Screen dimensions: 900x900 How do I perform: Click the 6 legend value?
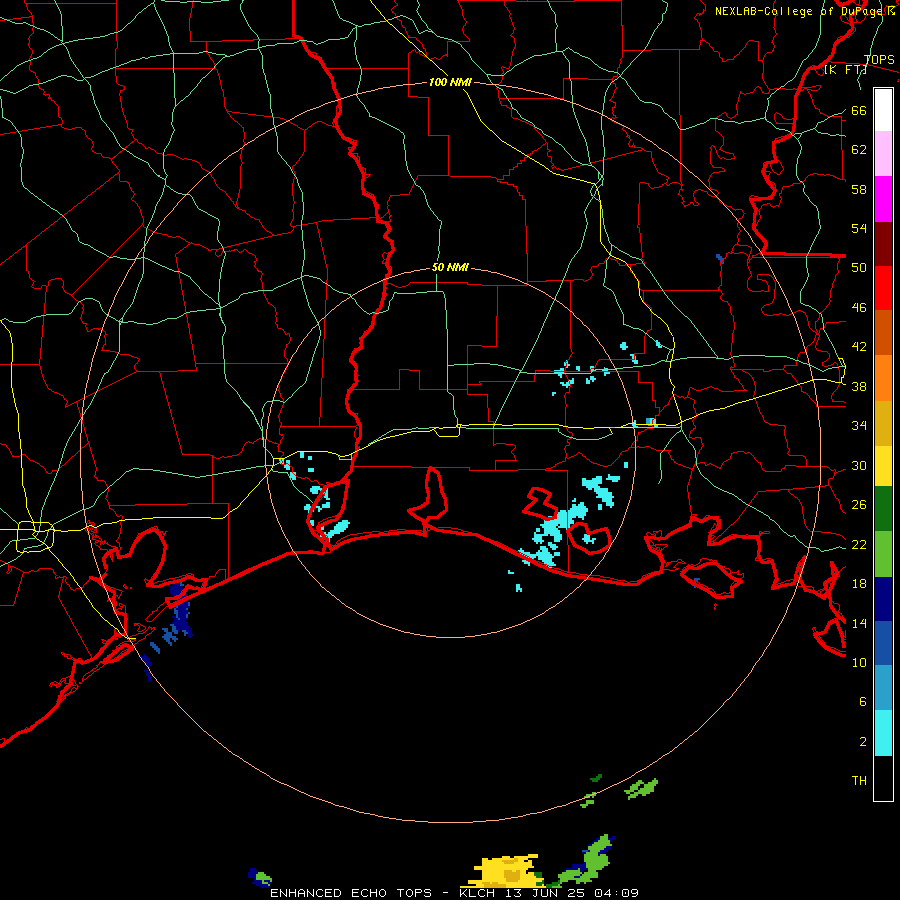(x=863, y=701)
